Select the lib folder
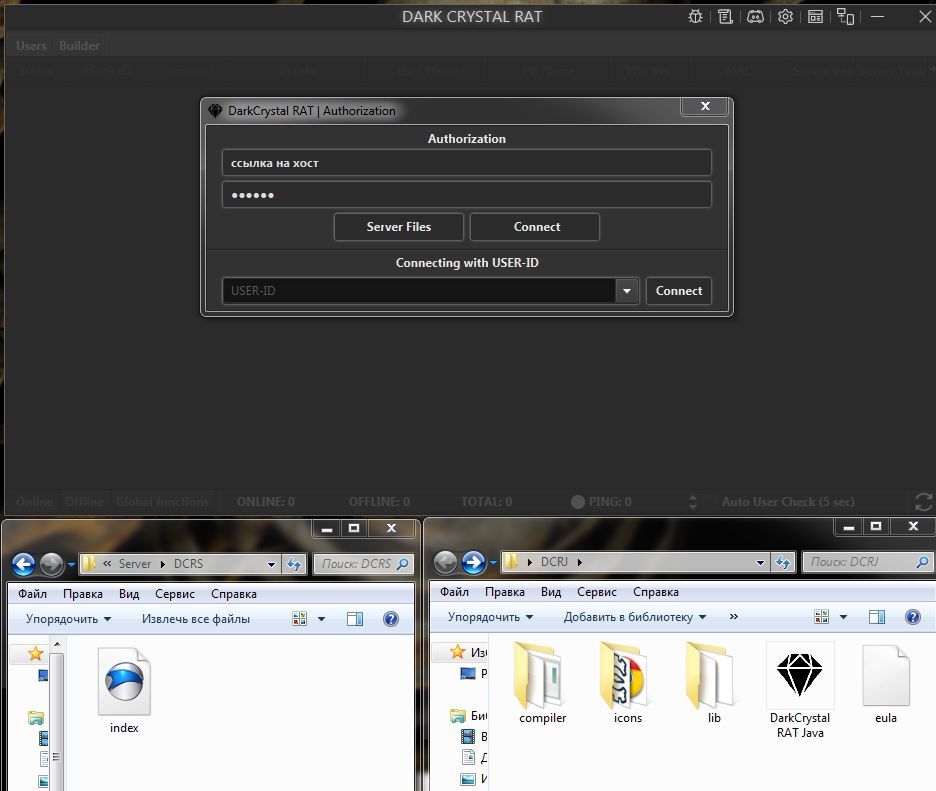The image size is (936, 791). point(714,684)
